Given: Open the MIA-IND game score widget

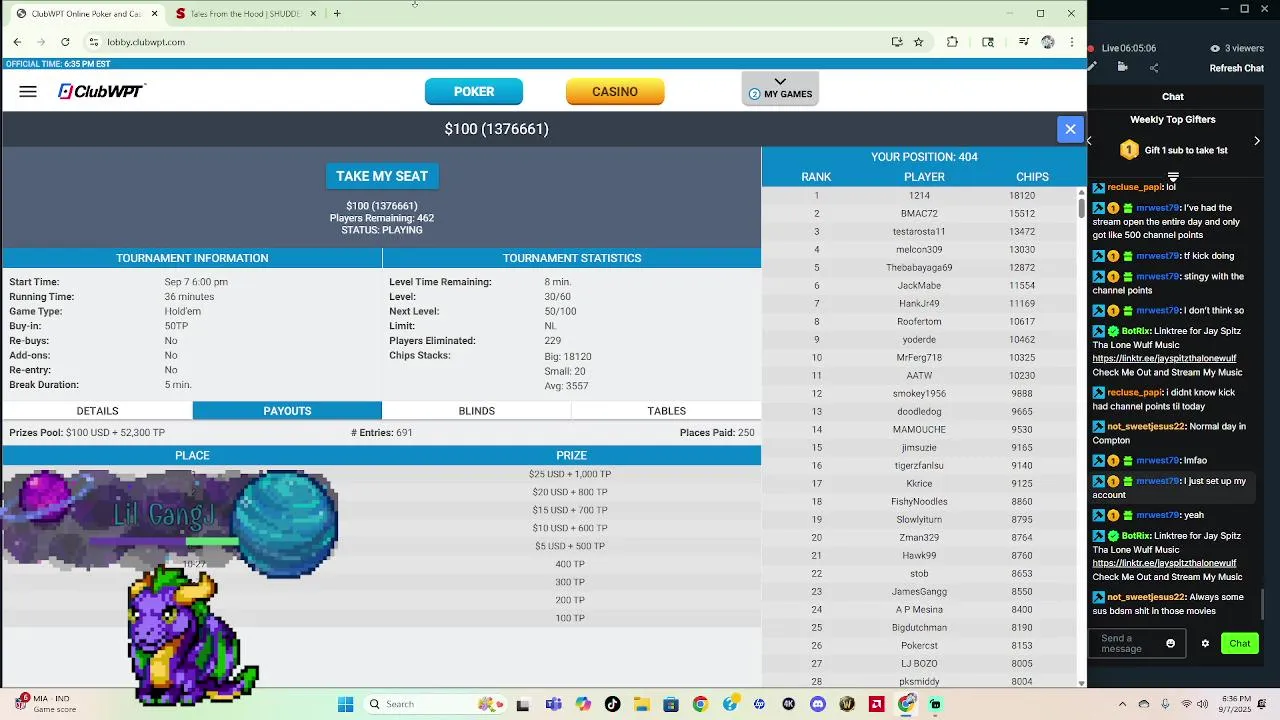Looking at the screenshot, I should coord(44,704).
